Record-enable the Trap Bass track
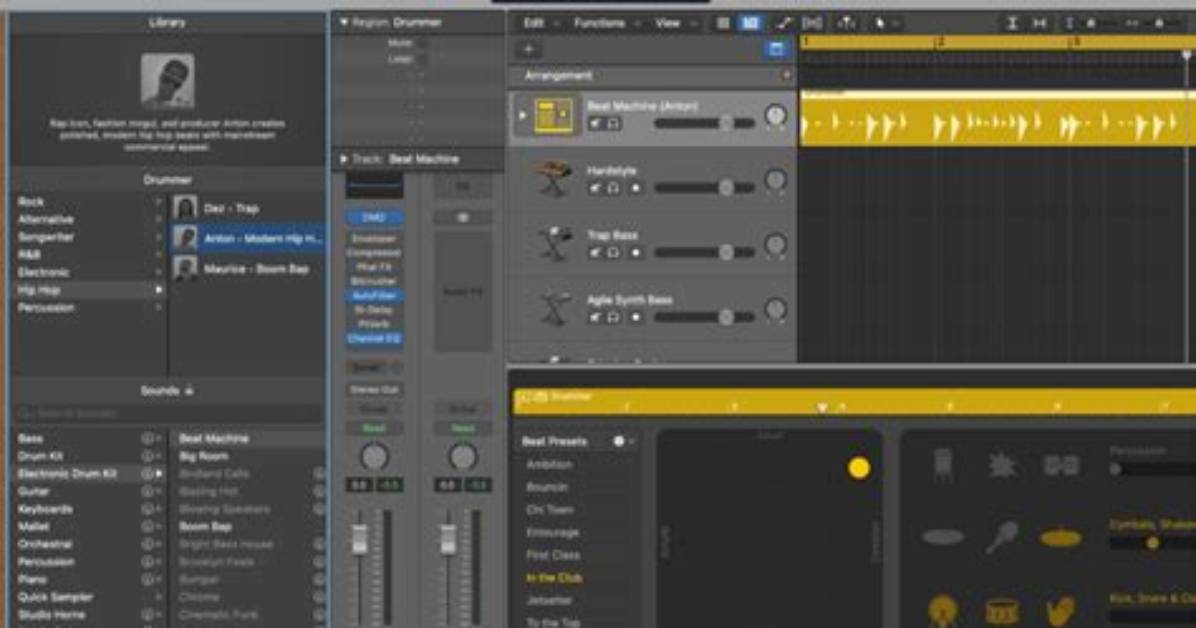This screenshot has height=628, width=1196. click(635, 253)
